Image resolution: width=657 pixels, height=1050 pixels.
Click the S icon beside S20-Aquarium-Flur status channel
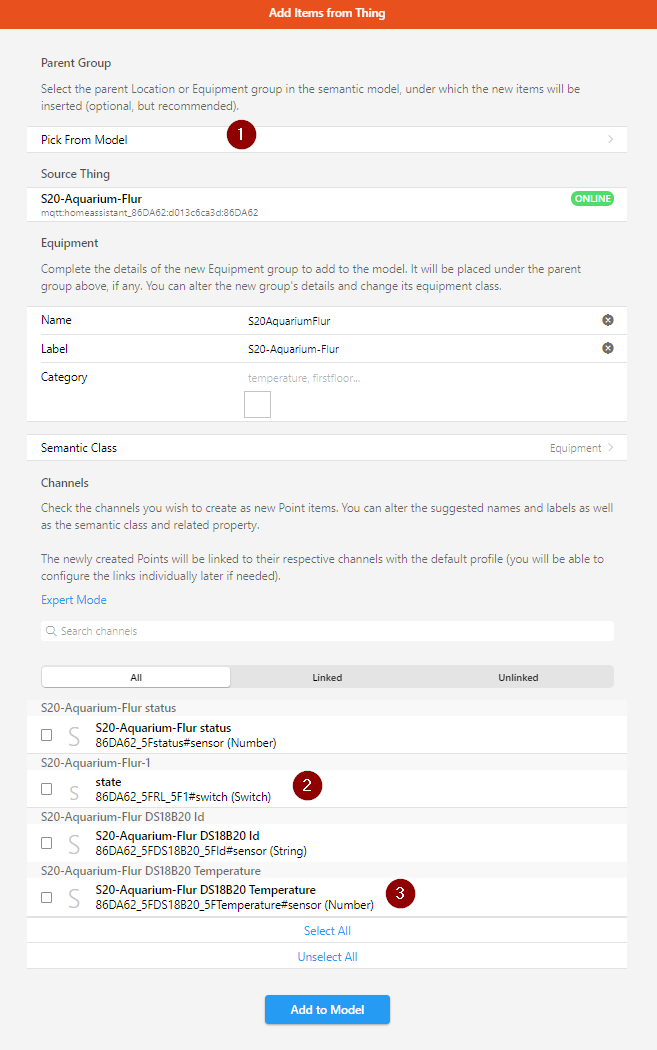click(x=73, y=736)
